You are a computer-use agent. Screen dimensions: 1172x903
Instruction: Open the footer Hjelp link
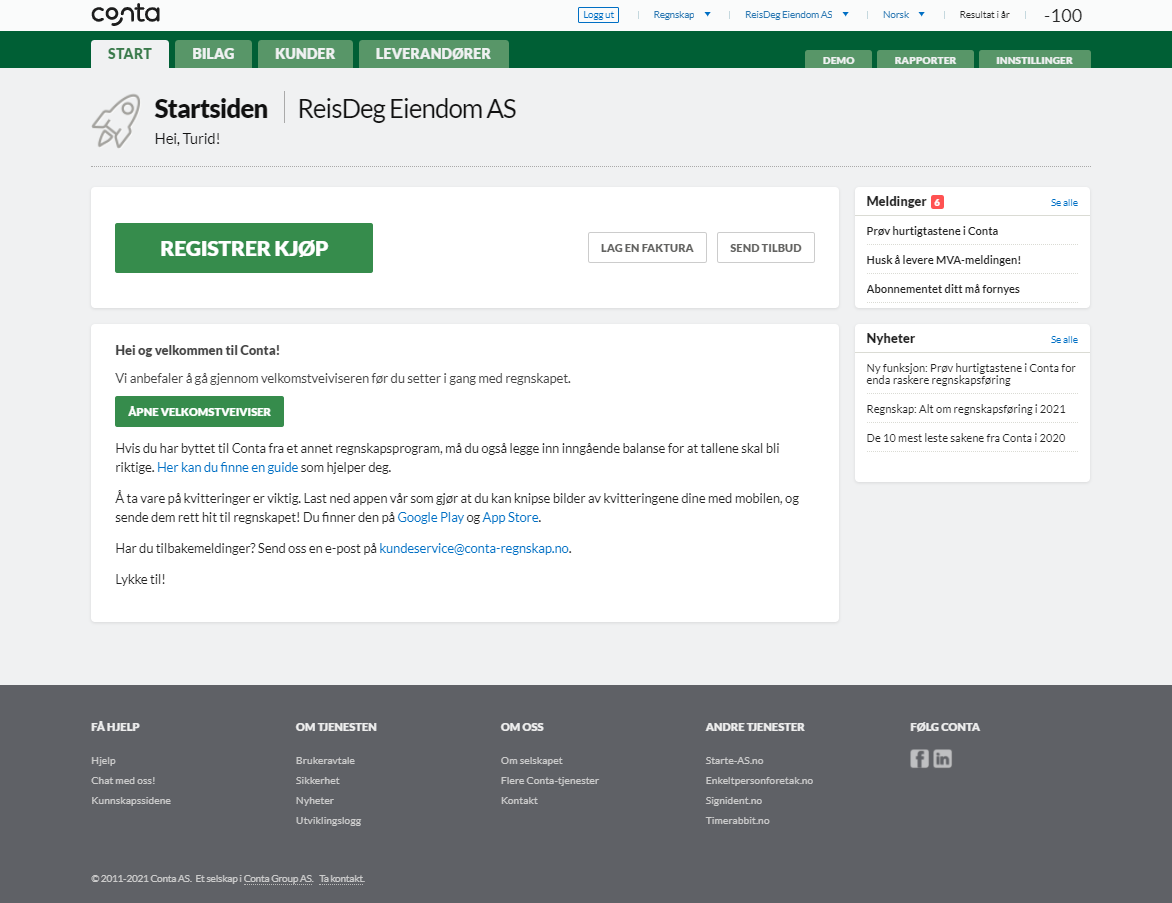pyautogui.click(x=103, y=760)
